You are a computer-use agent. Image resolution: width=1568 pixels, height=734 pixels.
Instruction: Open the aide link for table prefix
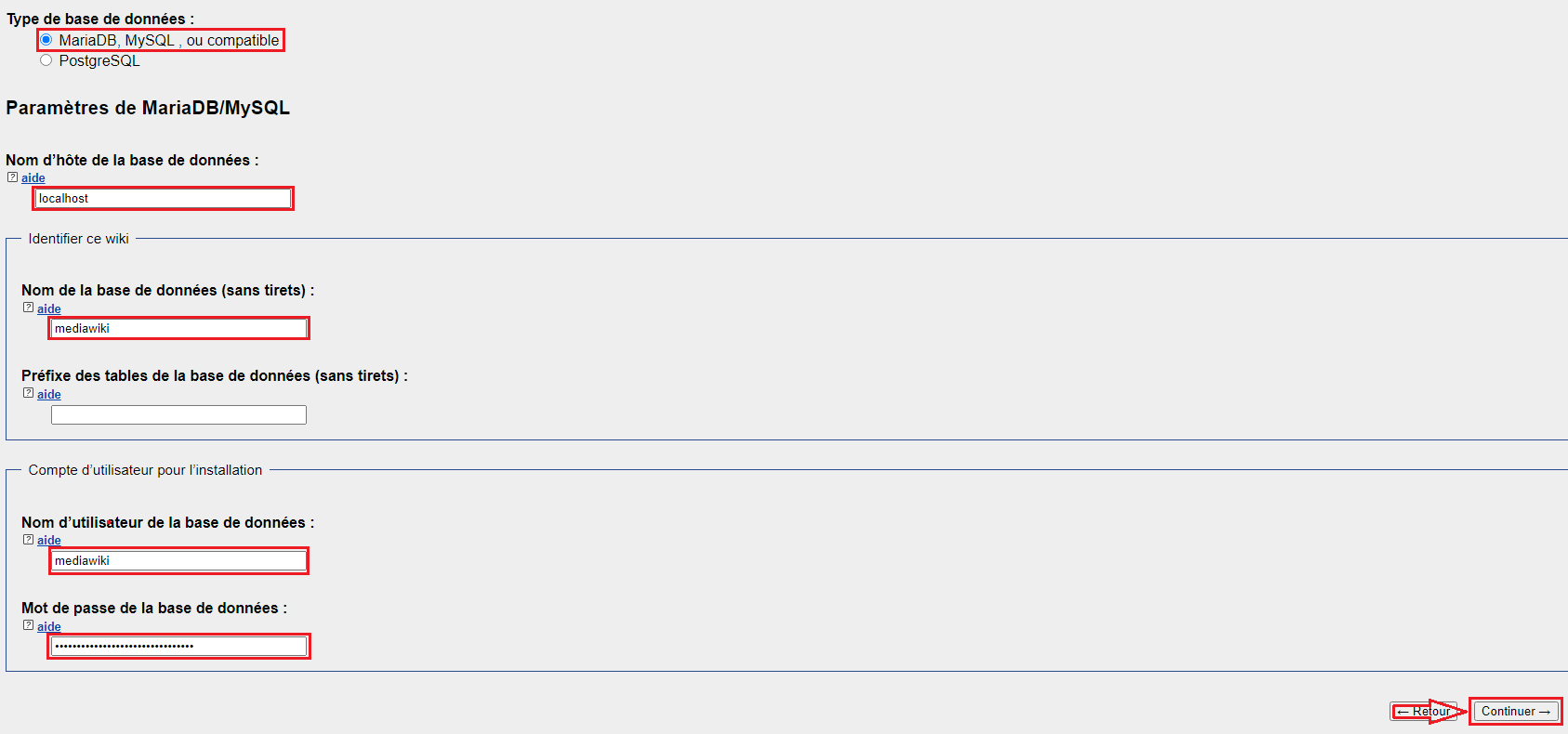coord(49,394)
